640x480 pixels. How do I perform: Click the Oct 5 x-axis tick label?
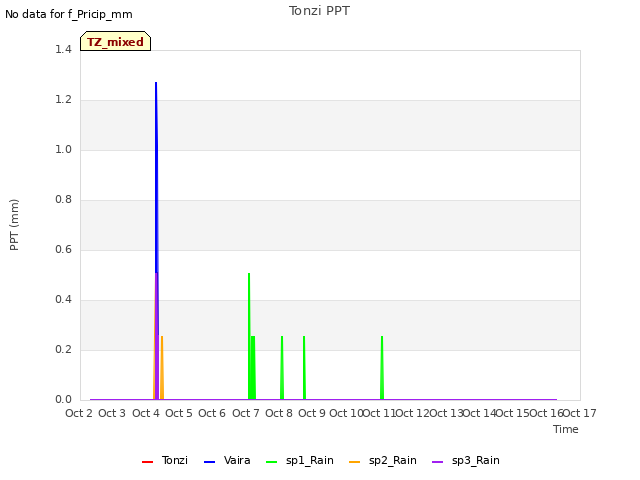tap(179, 413)
